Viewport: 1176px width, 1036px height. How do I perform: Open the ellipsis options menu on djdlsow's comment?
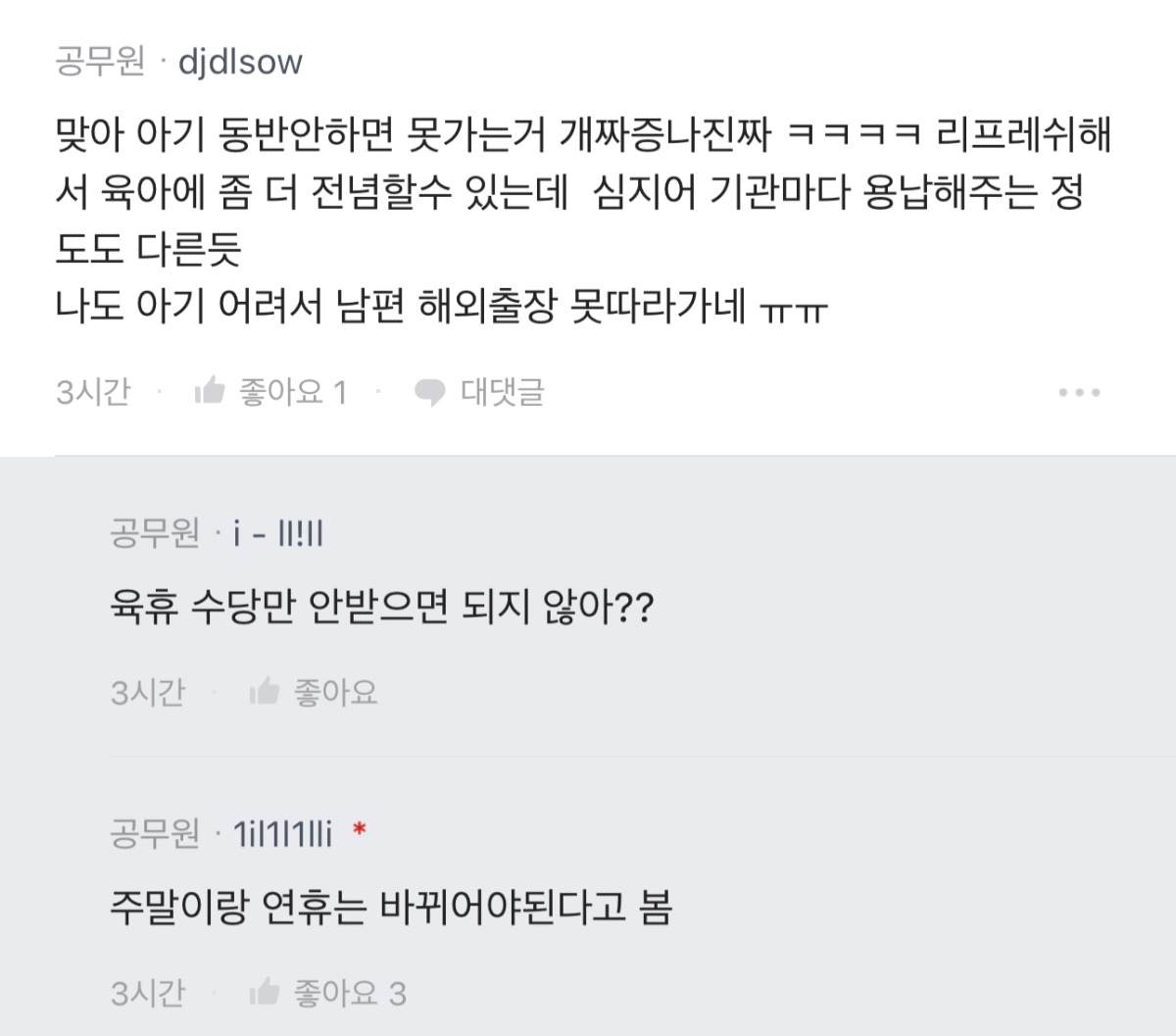tap(1082, 391)
